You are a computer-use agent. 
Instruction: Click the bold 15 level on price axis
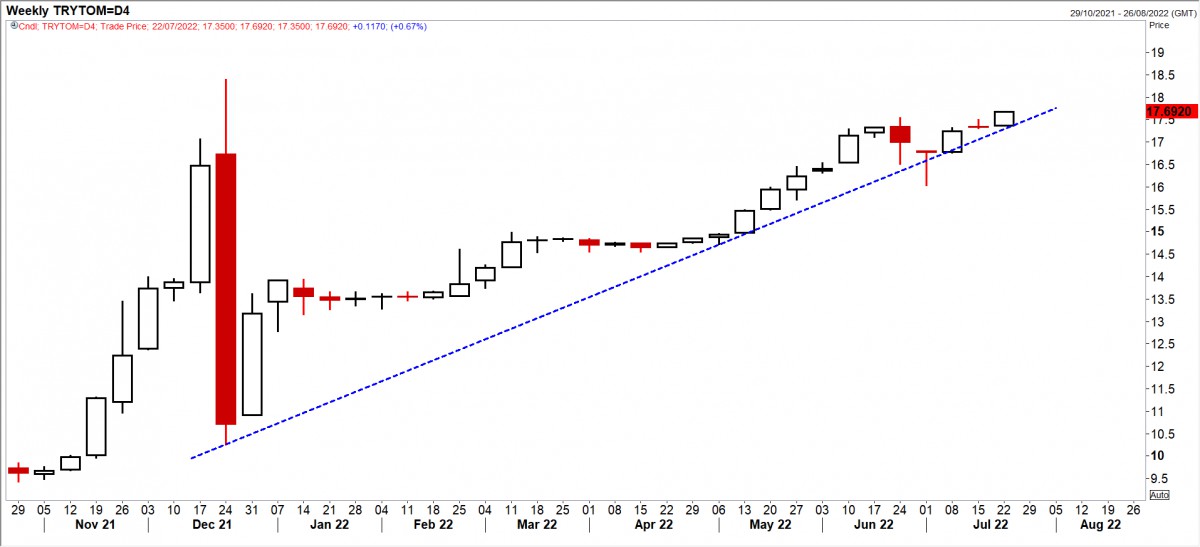click(1156, 232)
